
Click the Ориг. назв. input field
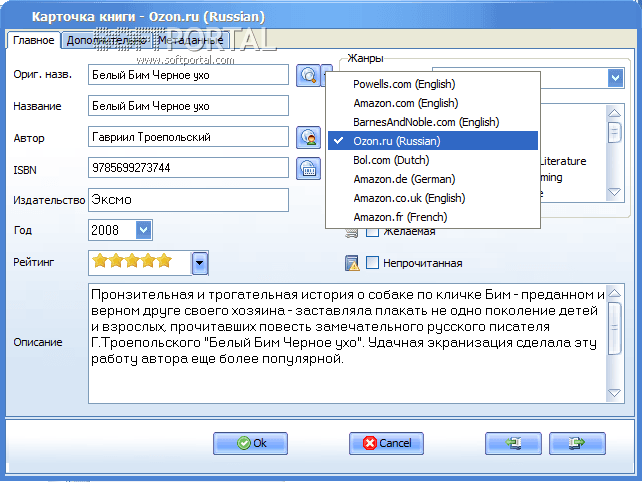[x=188, y=75]
